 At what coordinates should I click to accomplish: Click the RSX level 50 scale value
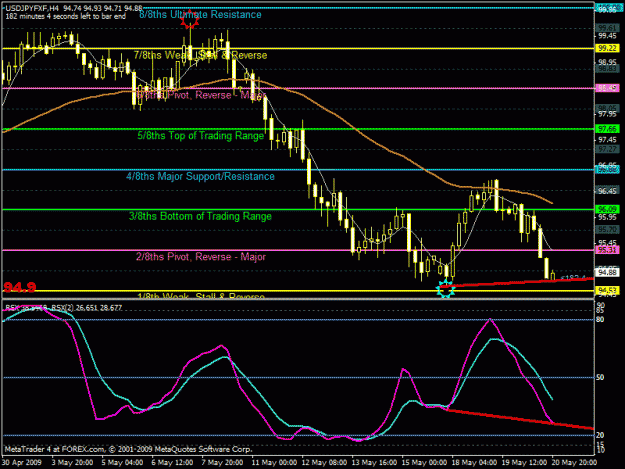tap(600, 377)
